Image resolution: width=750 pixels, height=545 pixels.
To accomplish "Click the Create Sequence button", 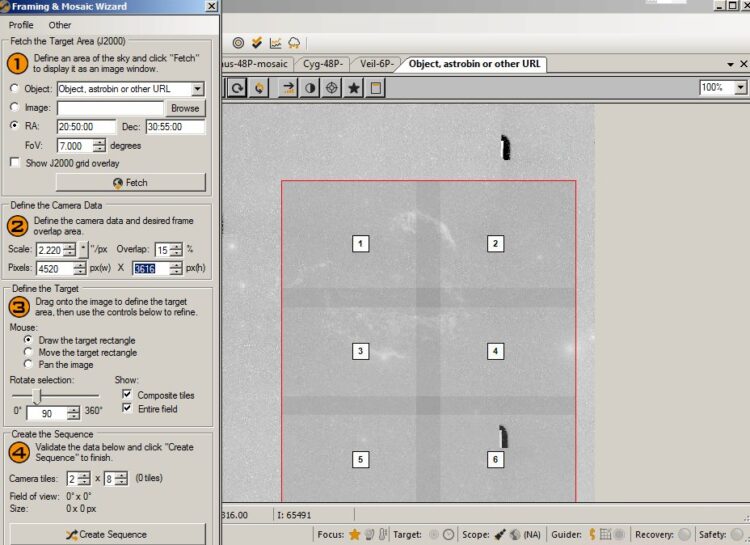I will (108, 534).
